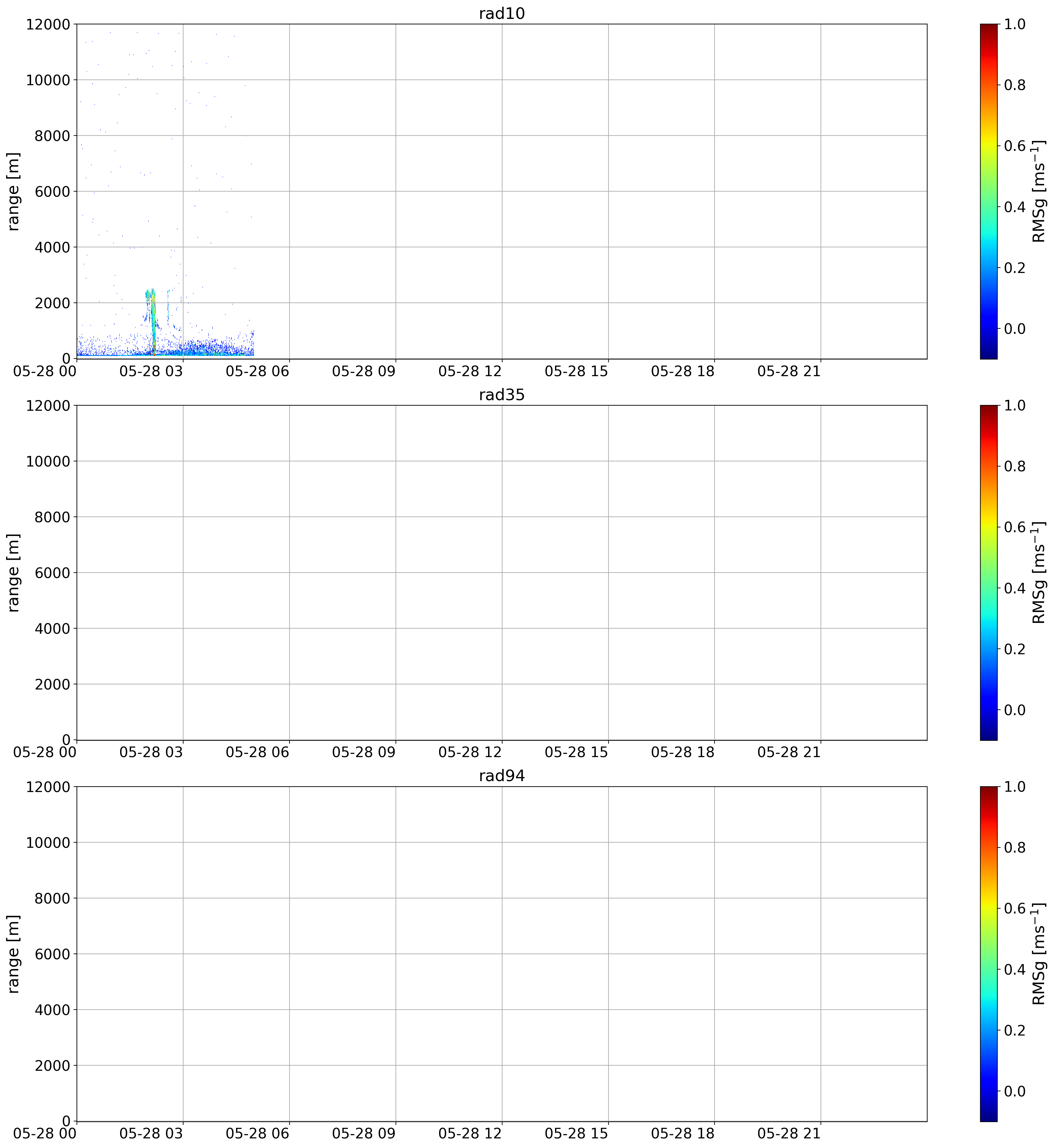This screenshot has width=1055, height=1148.
Task: Click the empty rad35 plot area
Action: [502, 573]
